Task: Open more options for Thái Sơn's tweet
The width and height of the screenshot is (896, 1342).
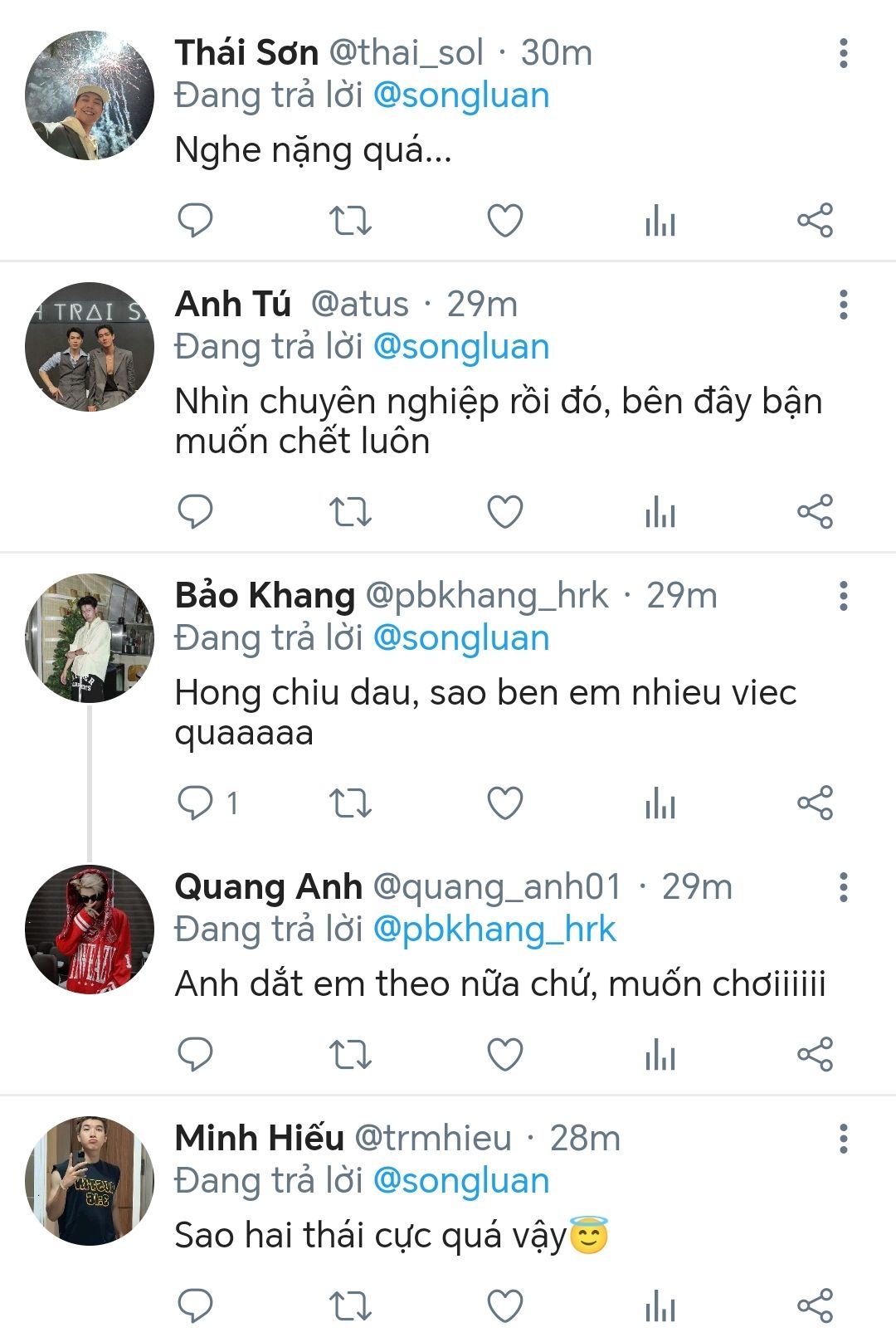Action: [843, 53]
